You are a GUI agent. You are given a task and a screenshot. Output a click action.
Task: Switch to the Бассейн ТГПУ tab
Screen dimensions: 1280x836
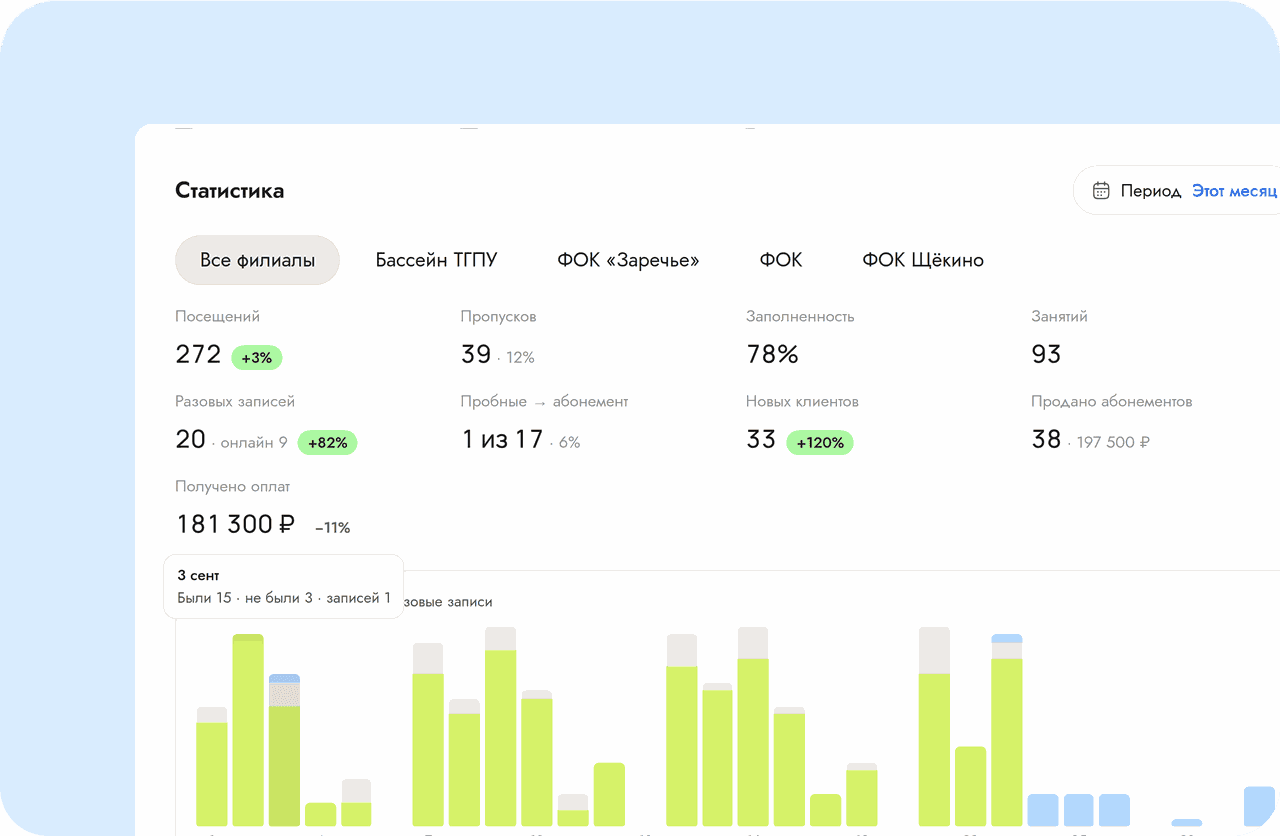[x=436, y=260]
